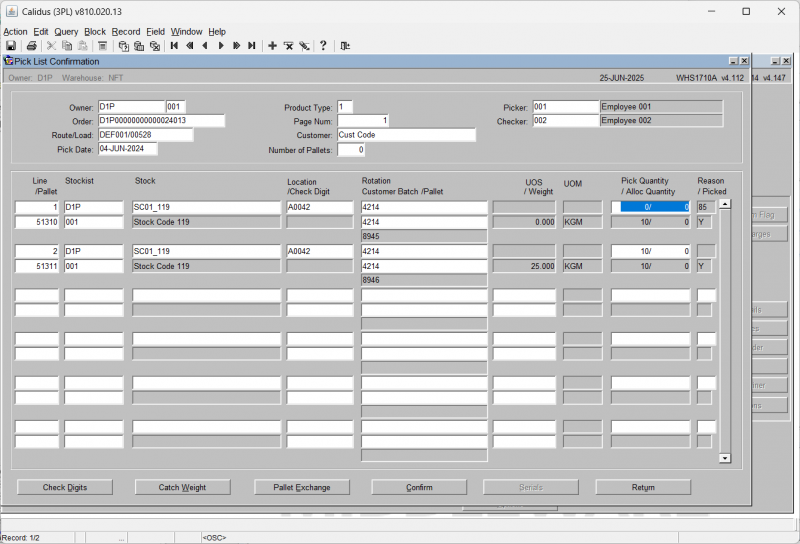Open the Field menu
The height and width of the screenshot is (544, 800).
pos(156,32)
